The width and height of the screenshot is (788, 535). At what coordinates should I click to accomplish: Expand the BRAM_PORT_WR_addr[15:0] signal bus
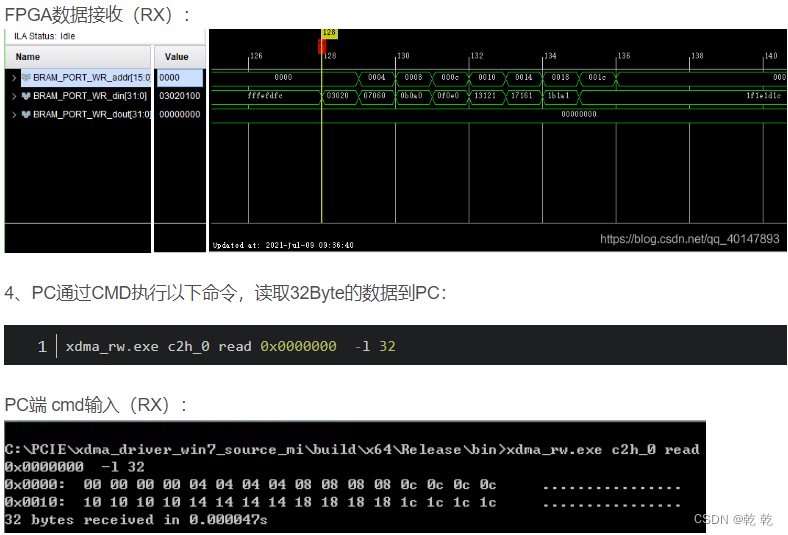tap(14, 78)
